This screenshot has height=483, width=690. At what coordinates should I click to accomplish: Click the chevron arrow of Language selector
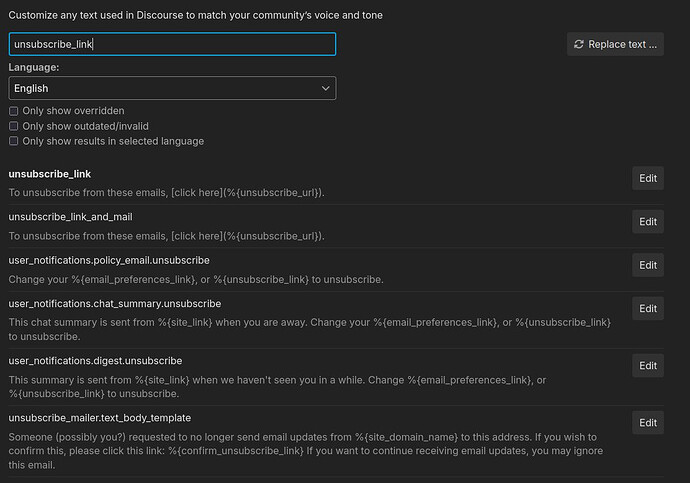[x=326, y=88]
